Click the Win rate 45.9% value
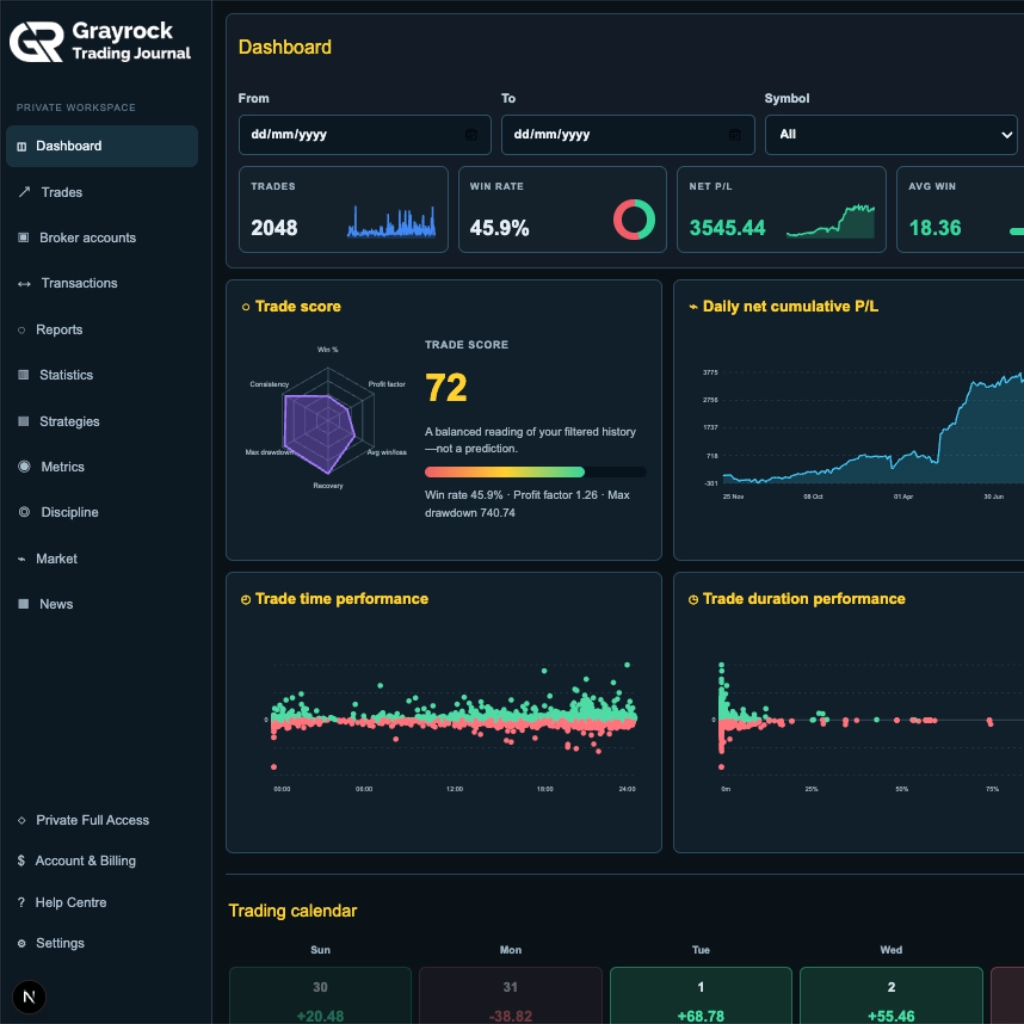This screenshot has height=1024, width=1024. click(x=500, y=228)
